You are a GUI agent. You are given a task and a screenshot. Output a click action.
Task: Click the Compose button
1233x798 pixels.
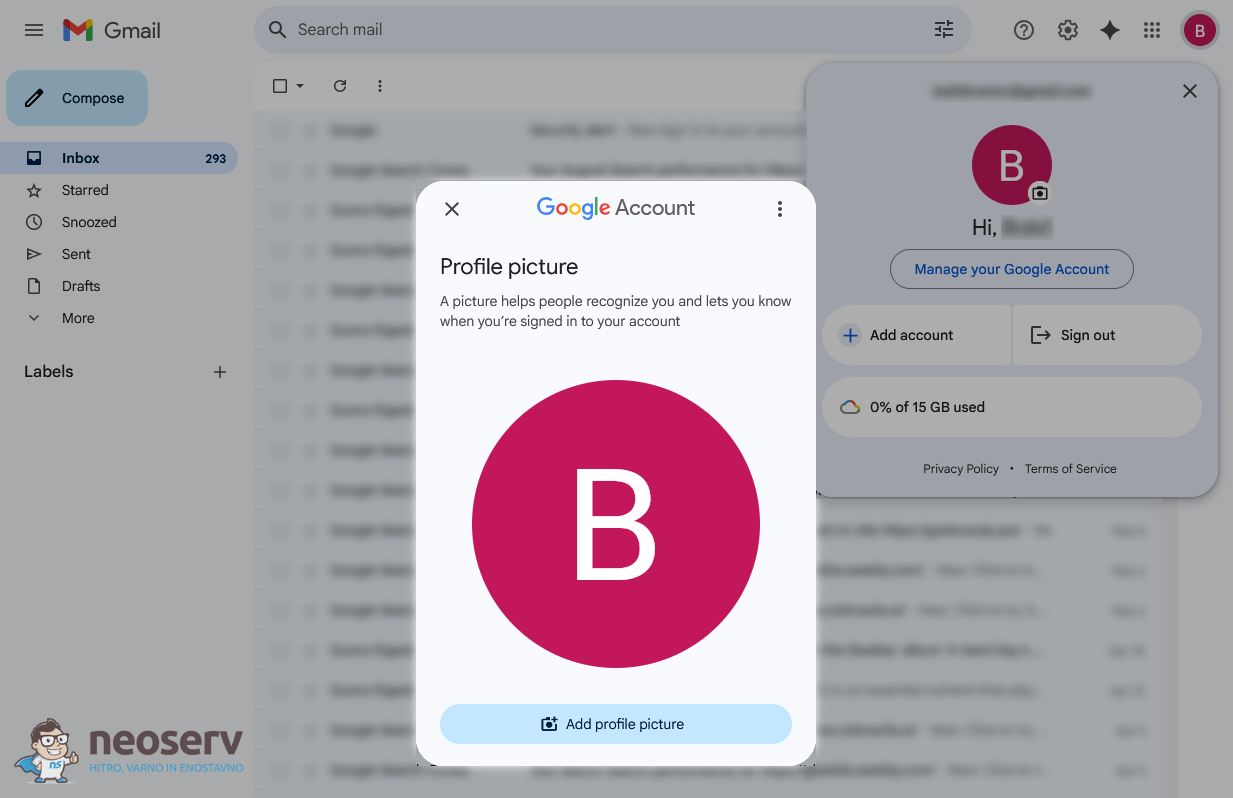click(x=77, y=98)
